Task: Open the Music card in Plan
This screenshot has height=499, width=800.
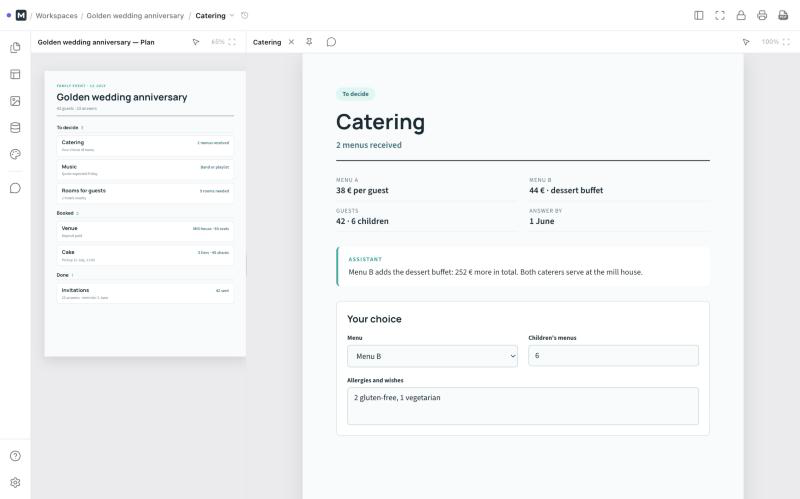Action: [x=145, y=169]
